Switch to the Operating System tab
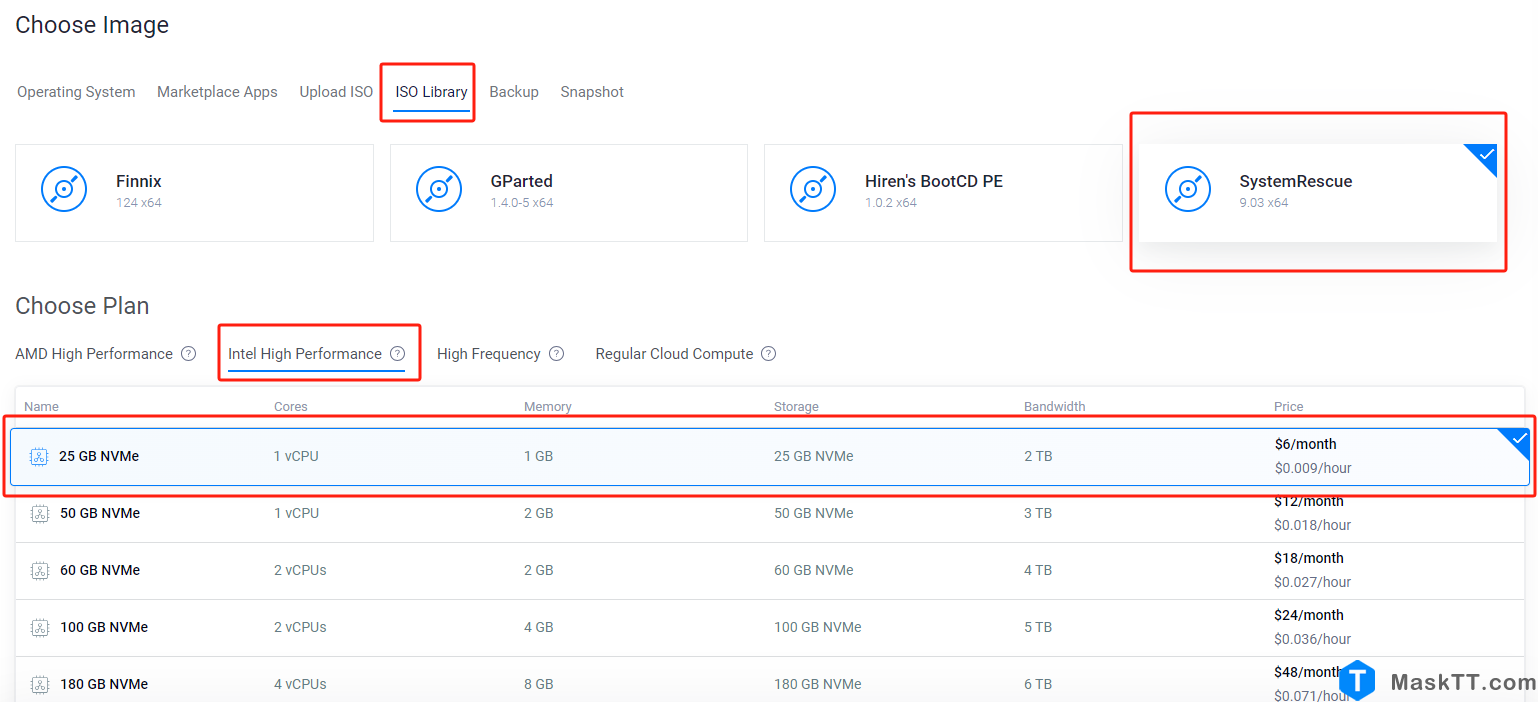 click(x=76, y=92)
